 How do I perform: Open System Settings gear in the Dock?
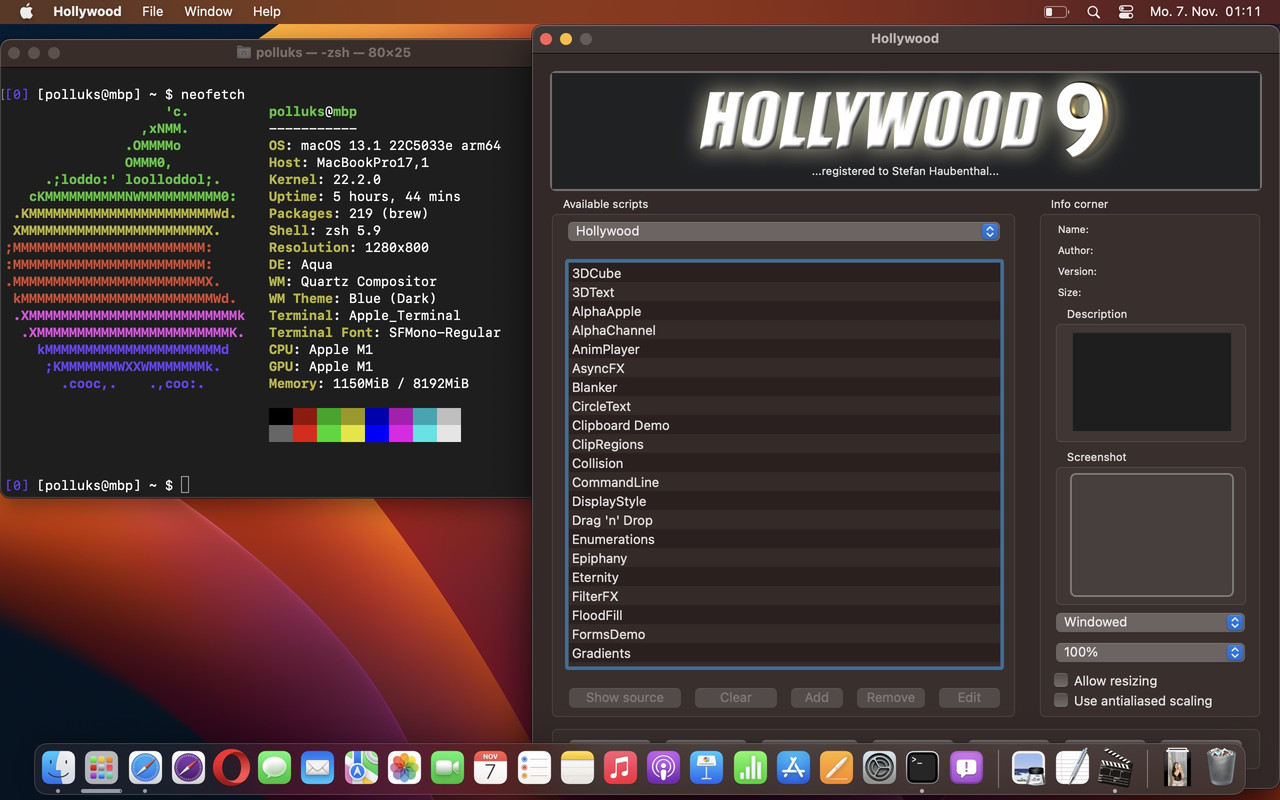coord(879,768)
